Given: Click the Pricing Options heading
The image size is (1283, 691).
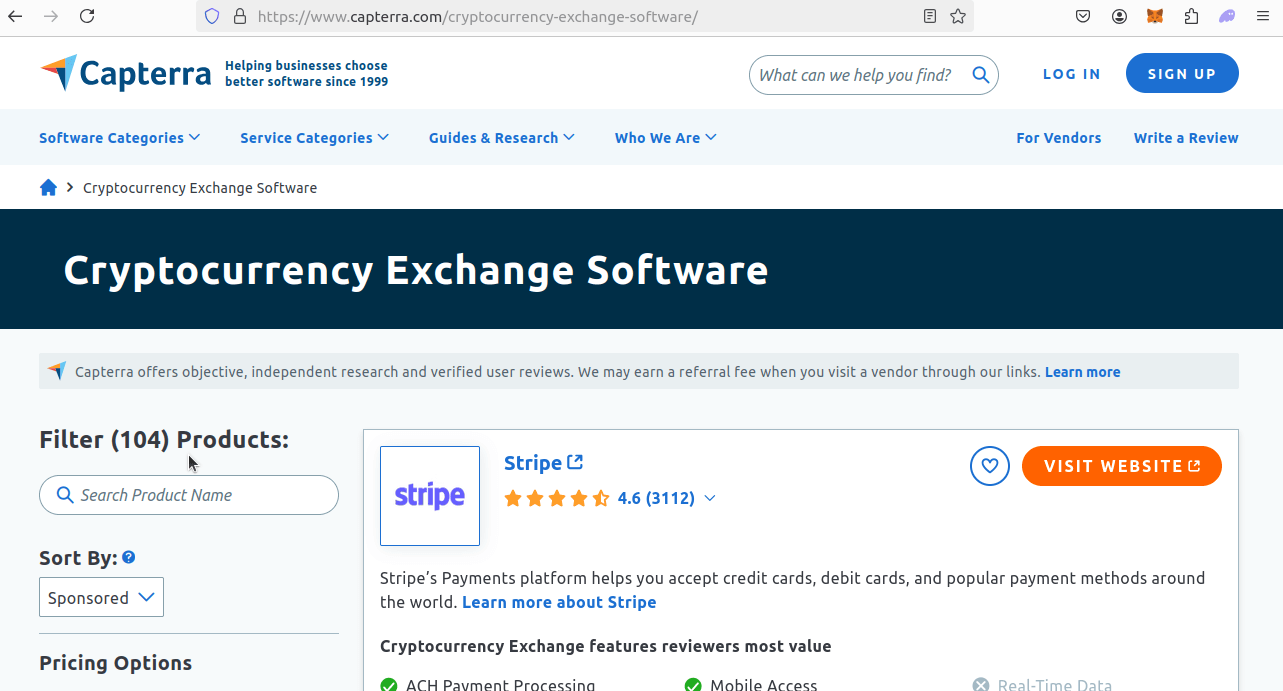Looking at the screenshot, I should 116,663.
